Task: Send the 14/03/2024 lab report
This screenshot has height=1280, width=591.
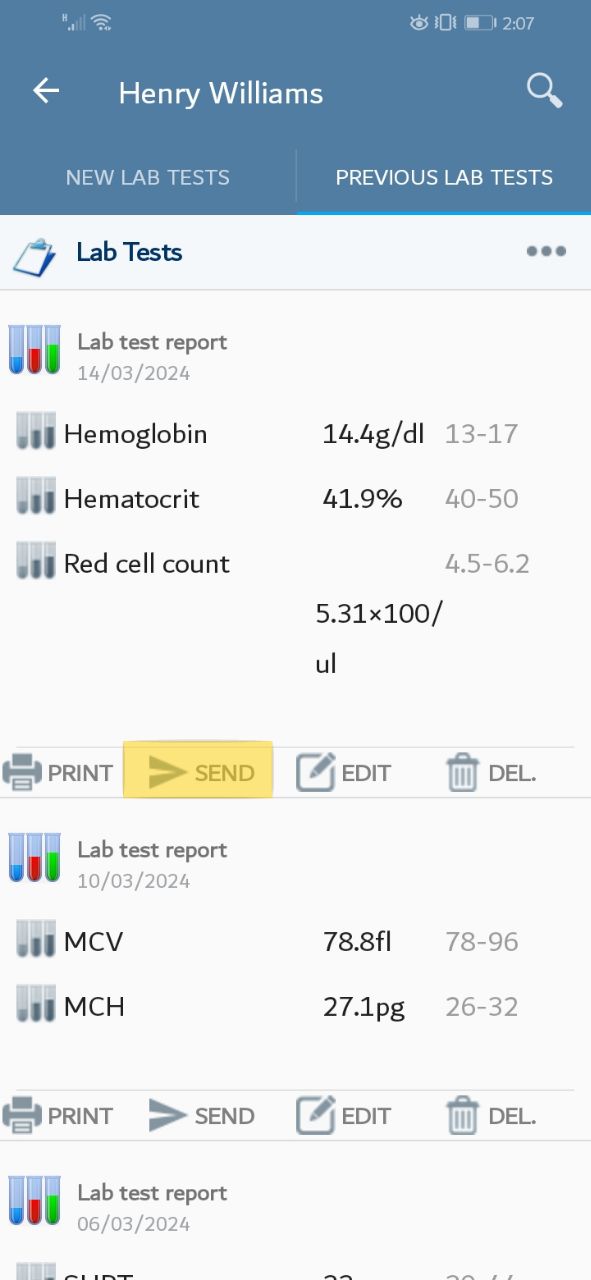Action: pyautogui.click(x=200, y=773)
